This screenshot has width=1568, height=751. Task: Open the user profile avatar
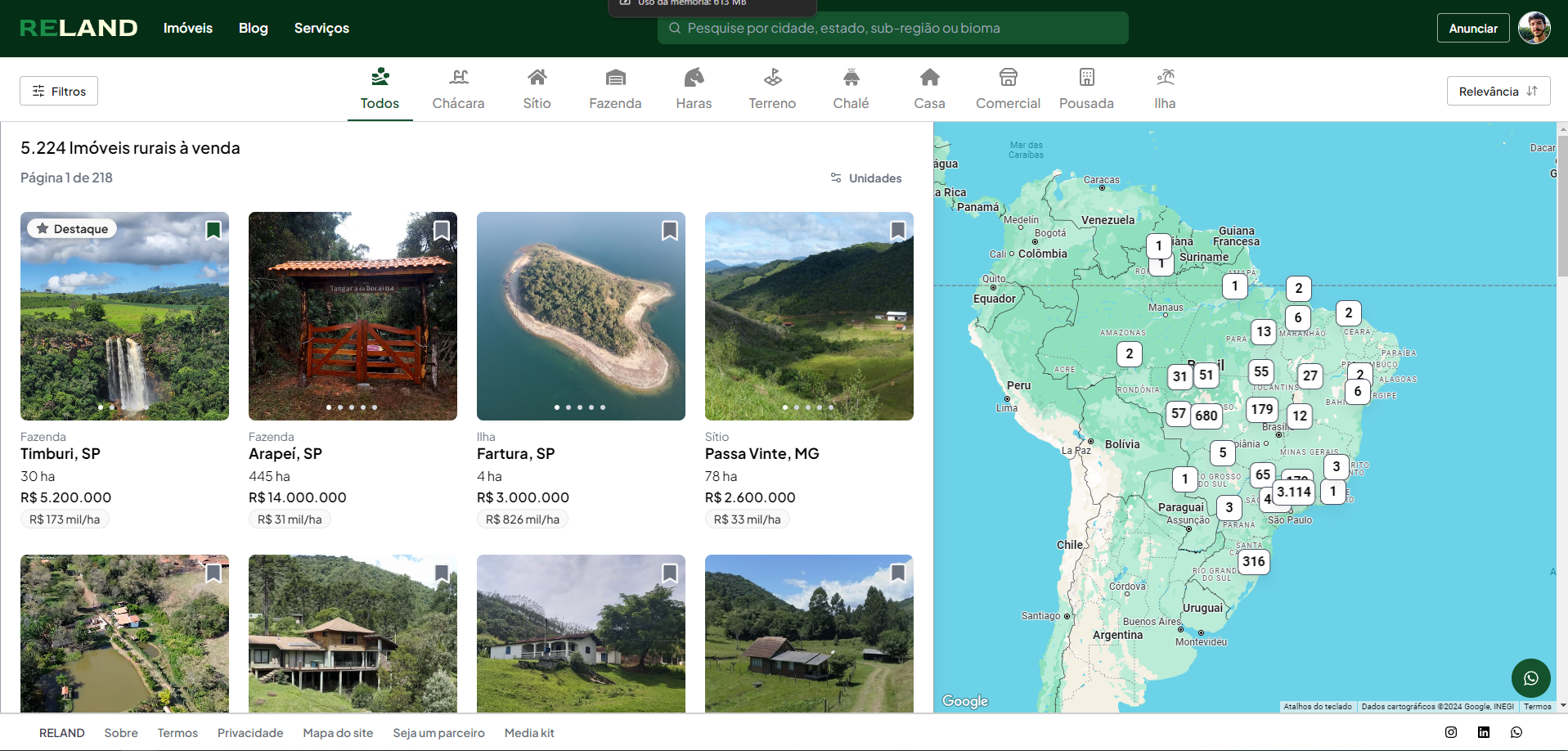pos(1534,28)
